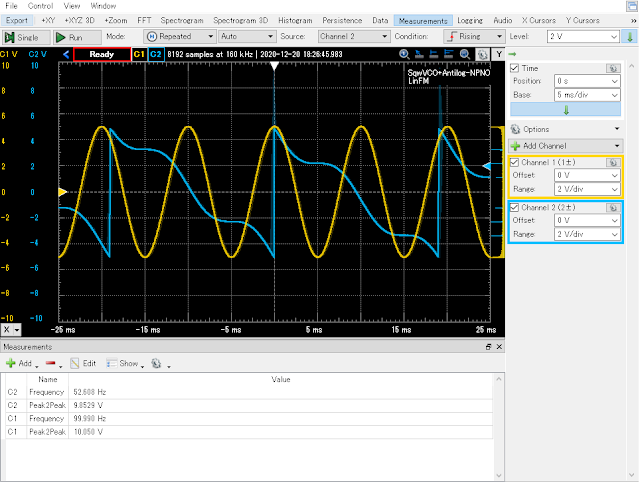Click the single-bar marker icon above the plot
This screenshot has width=640, height=483.
pyautogui.click(x=434, y=54)
